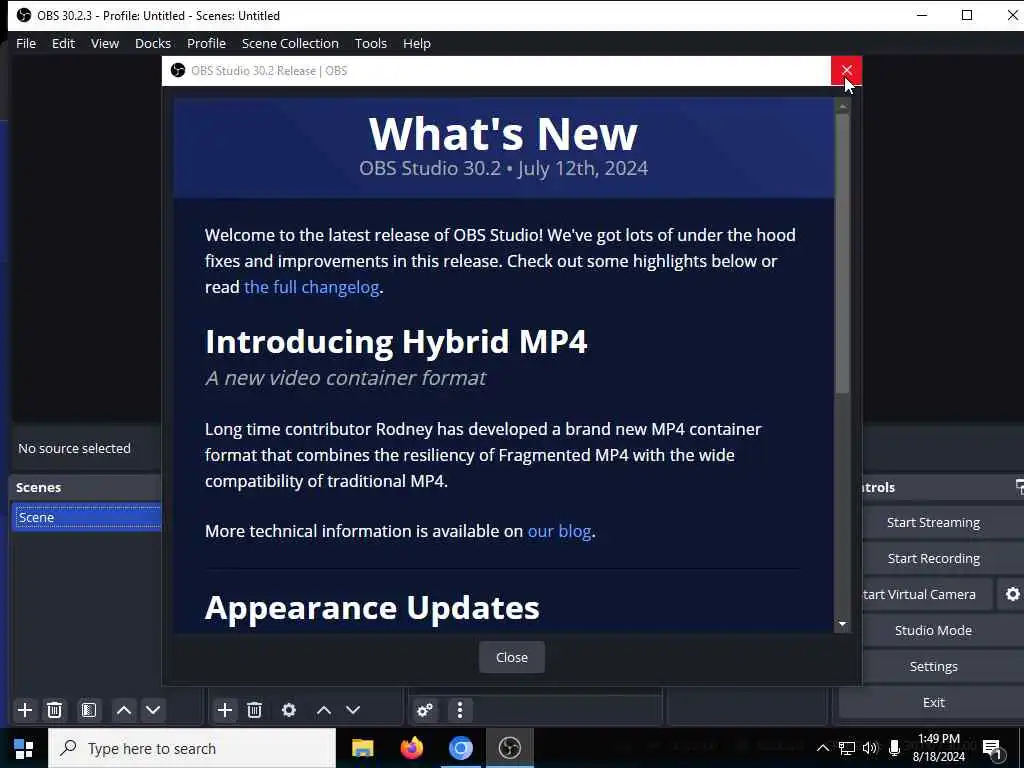Click the scrollbar down arrow in dialog
Viewport: 1024px width, 768px height.
tap(842, 624)
